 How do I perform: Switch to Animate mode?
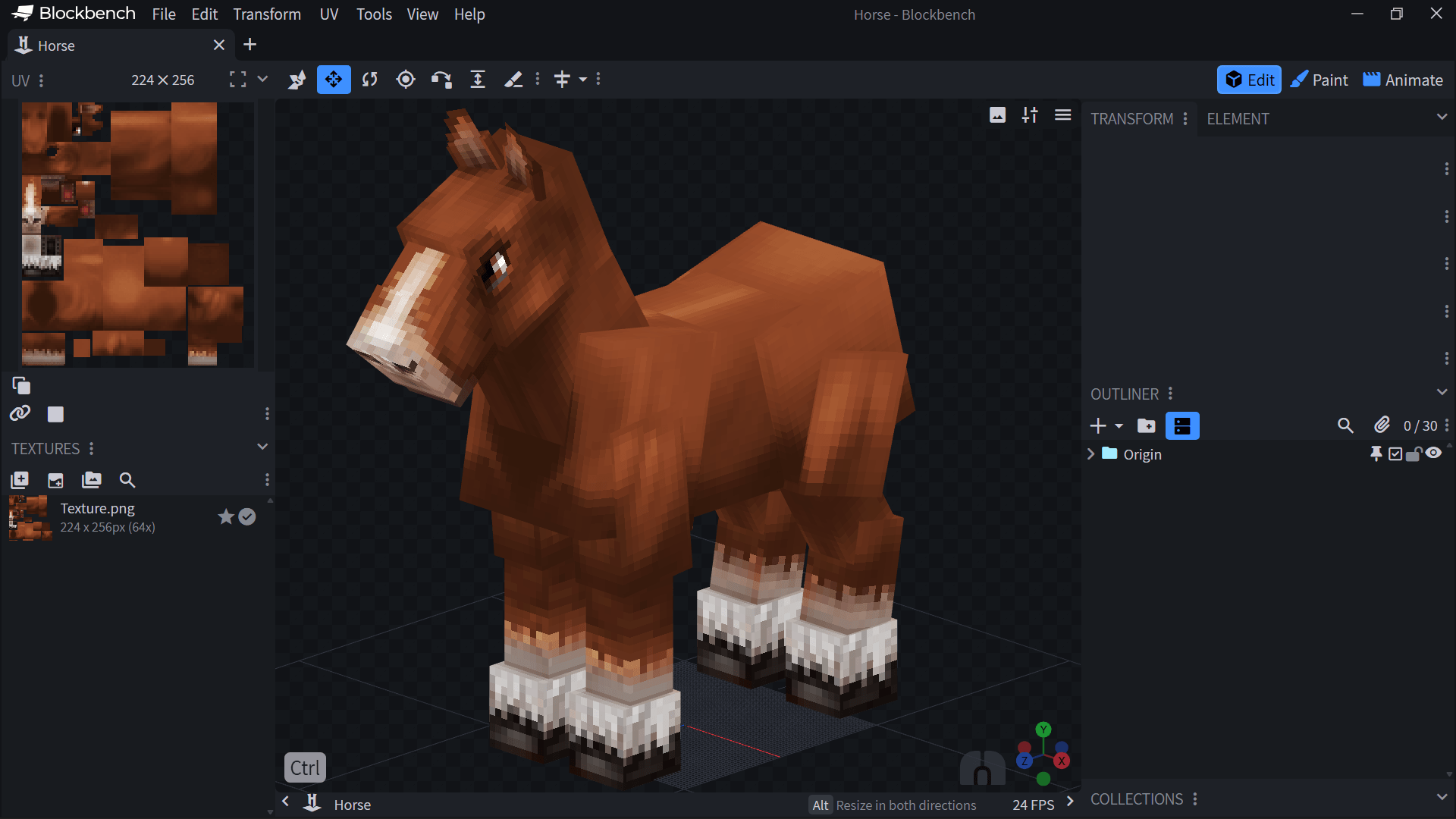pyautogui.click(x=1403, y=80)
